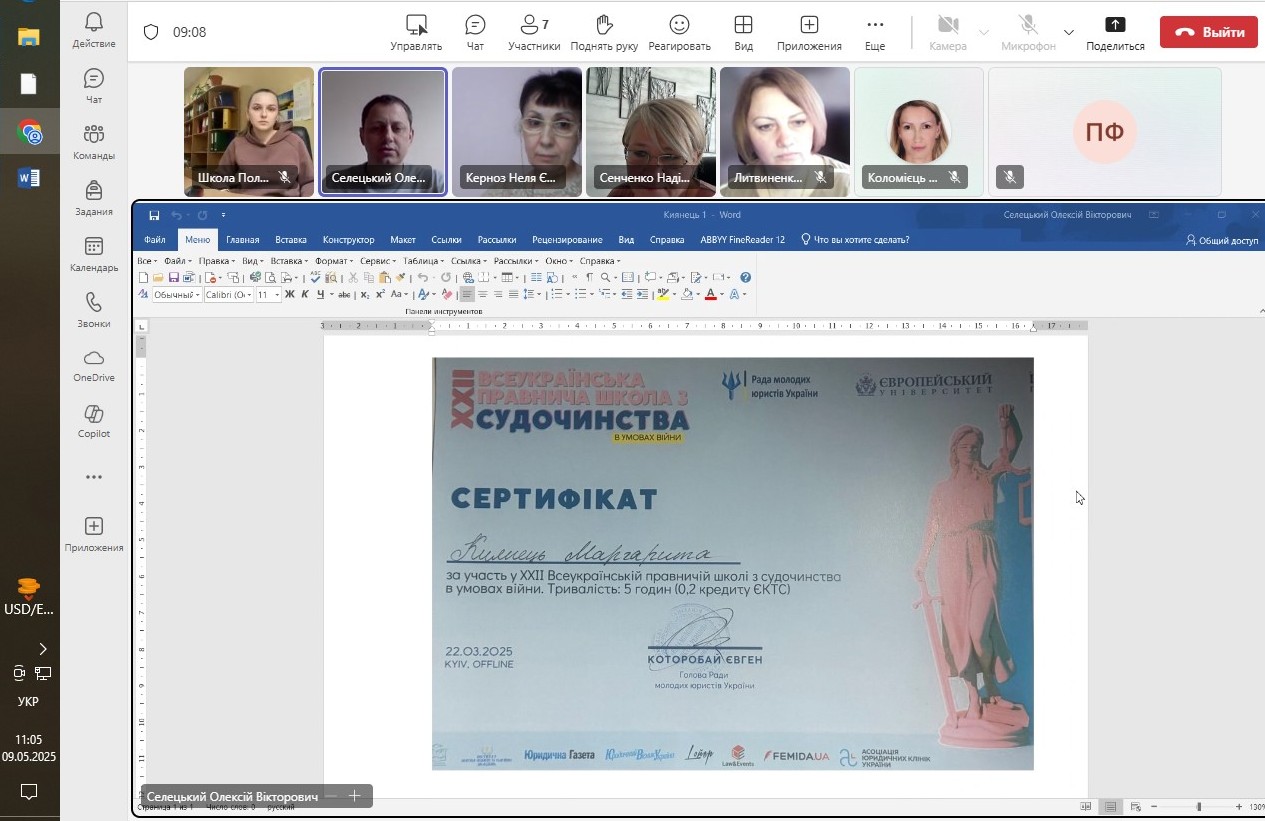Image resolution: width=1265 pixels, height=821 pixels.
Task: Open Microphone options dropdown arrow
Action: [1069, 32]
